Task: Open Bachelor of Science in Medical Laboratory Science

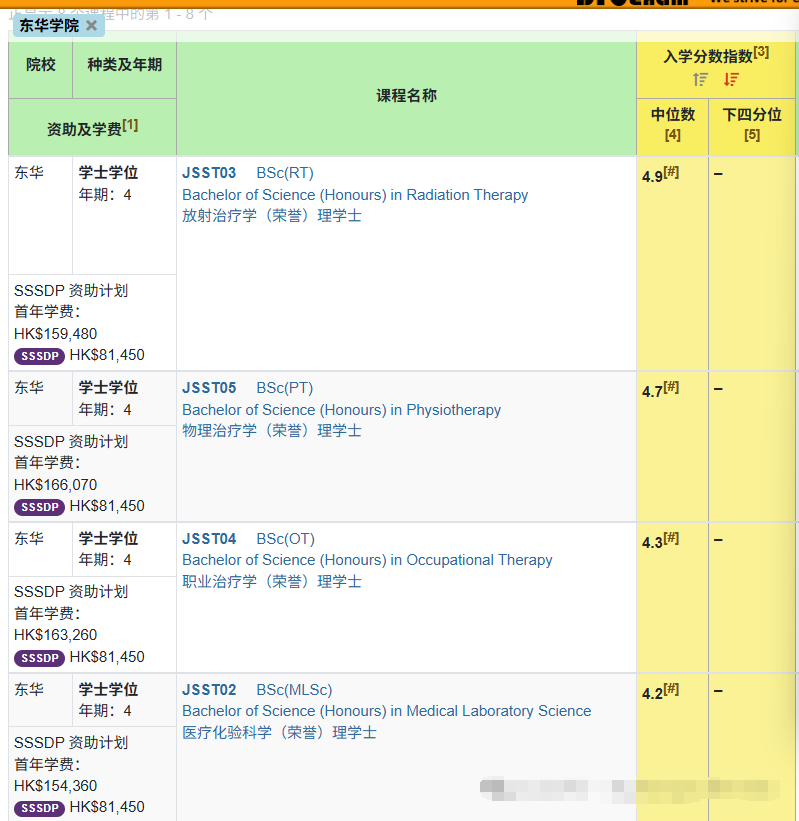Action: tap(386, 711)
